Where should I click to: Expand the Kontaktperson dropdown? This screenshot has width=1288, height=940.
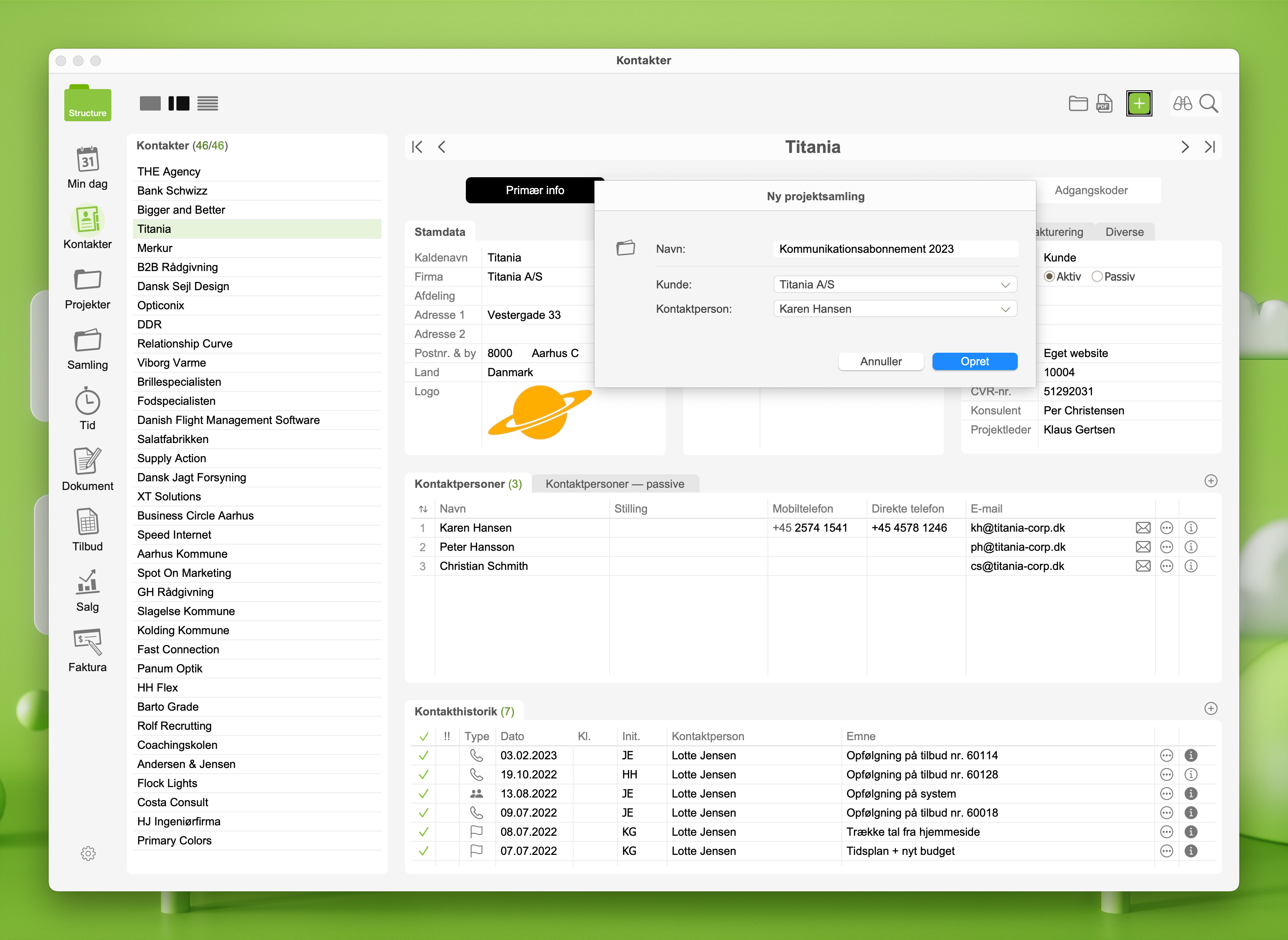[x=1005, y=309]
